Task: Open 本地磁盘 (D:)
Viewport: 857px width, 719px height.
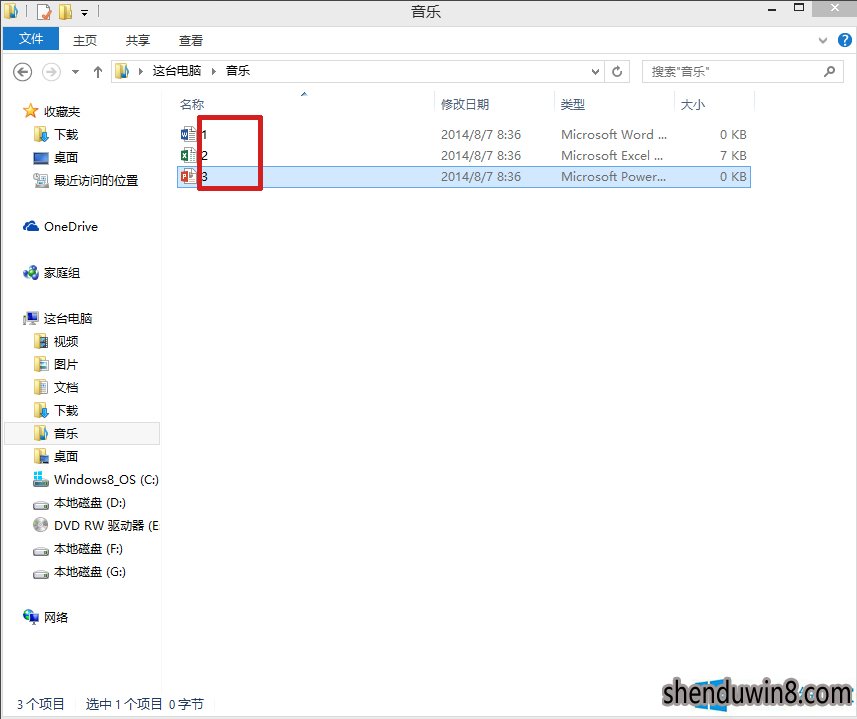Action: 79,503
